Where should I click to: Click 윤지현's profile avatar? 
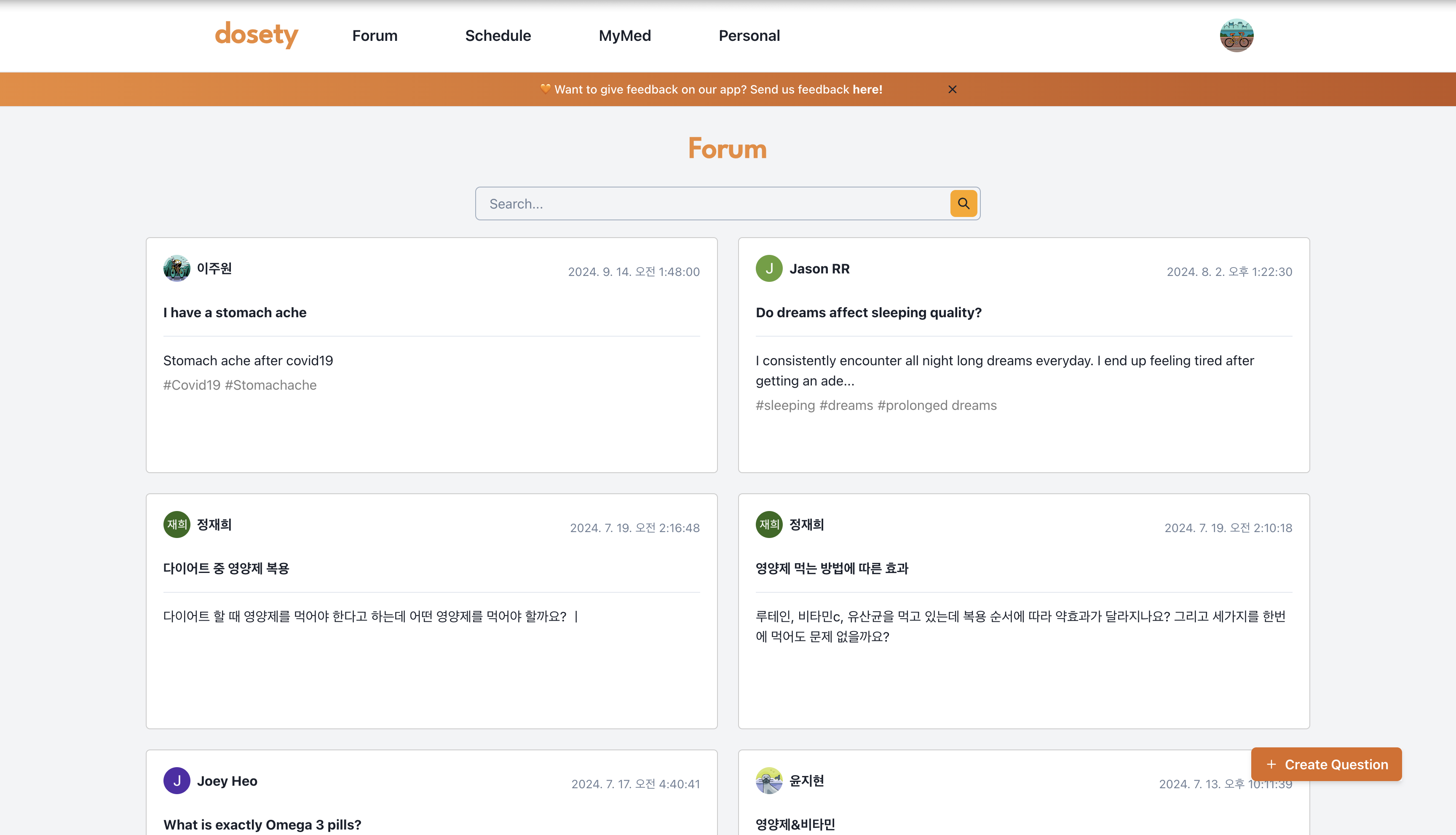769,781
